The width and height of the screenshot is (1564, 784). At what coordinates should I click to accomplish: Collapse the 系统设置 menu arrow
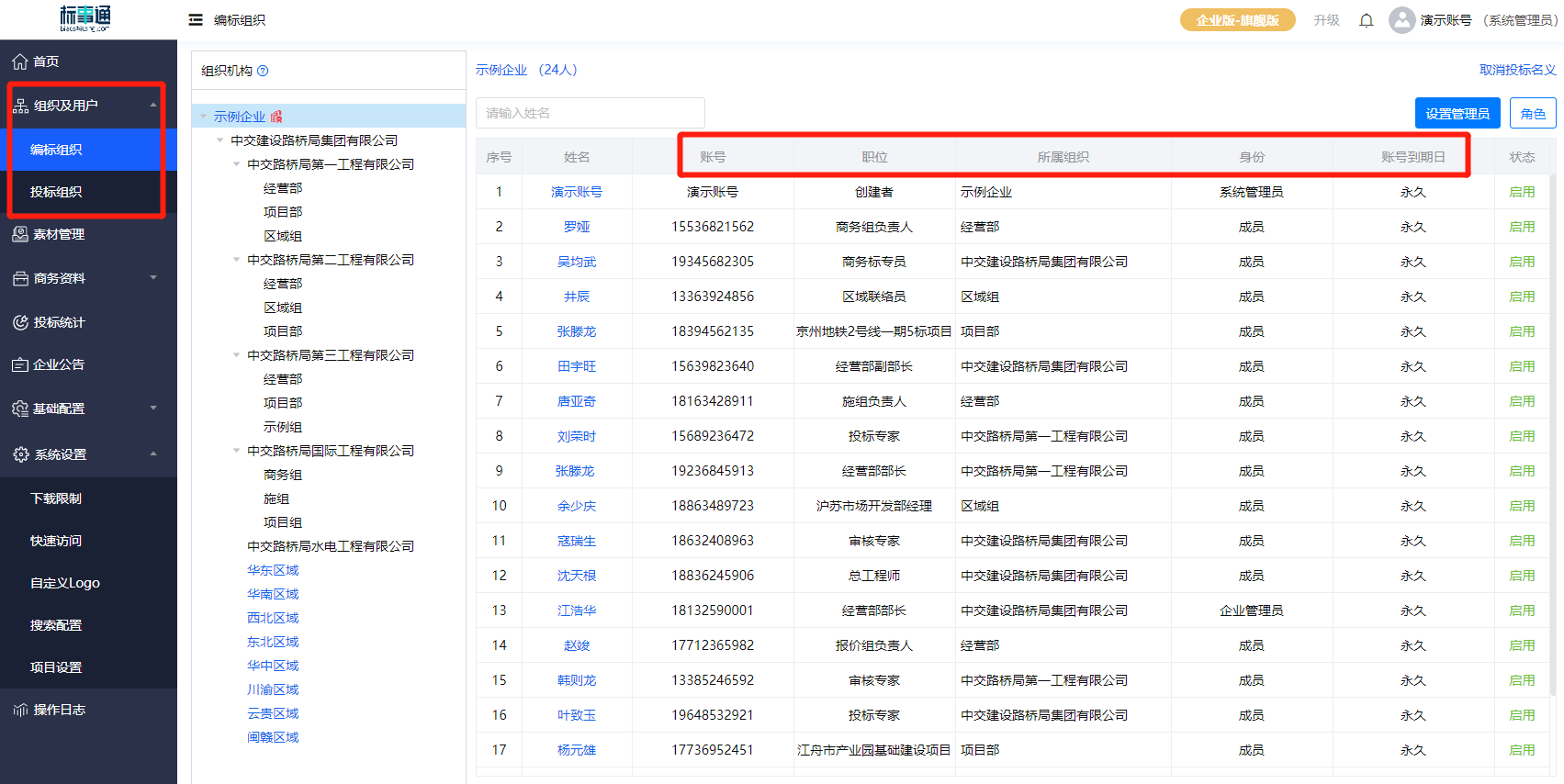[153, 454]
